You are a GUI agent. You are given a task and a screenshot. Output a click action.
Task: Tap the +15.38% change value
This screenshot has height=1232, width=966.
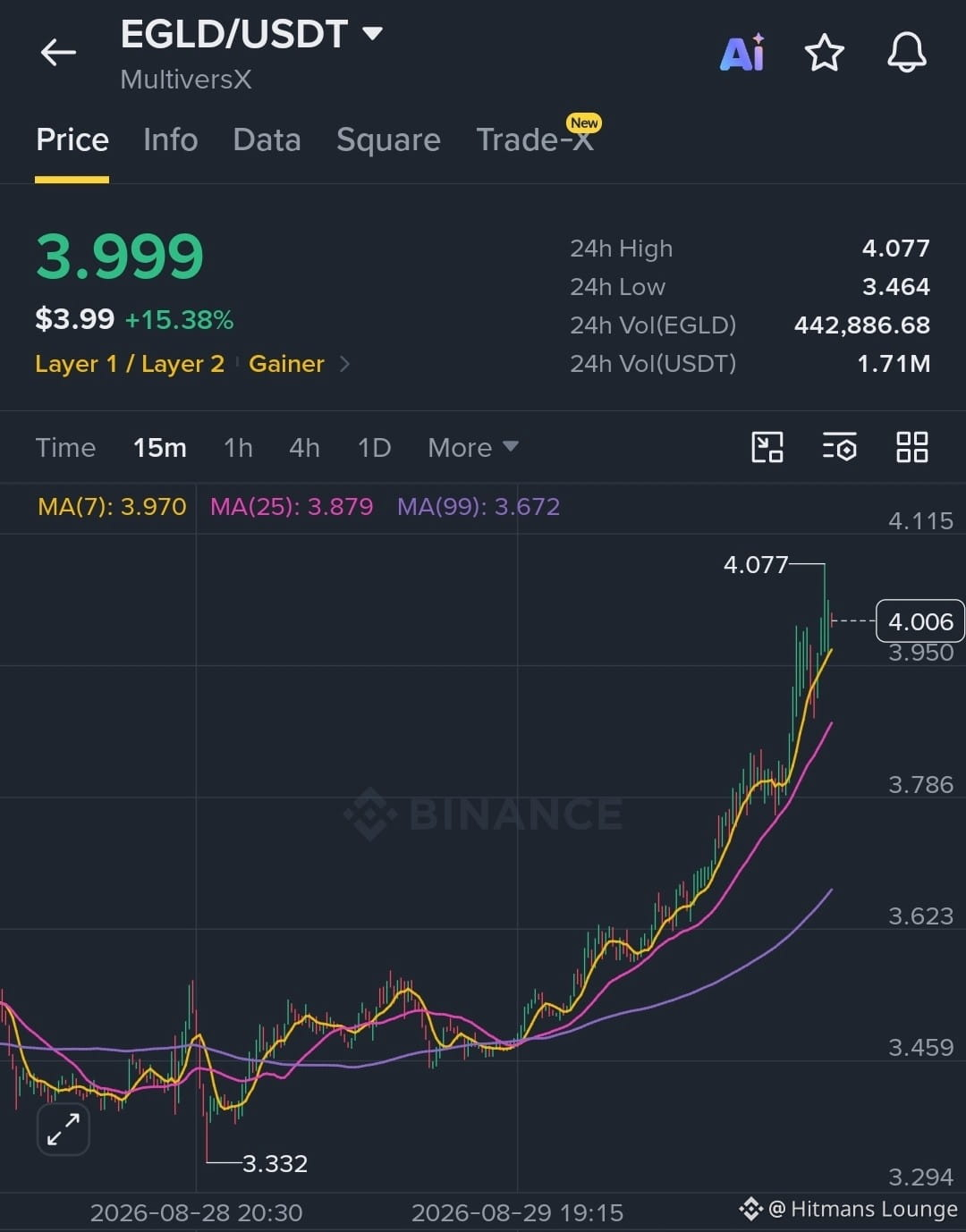click(x=179, y=320)
